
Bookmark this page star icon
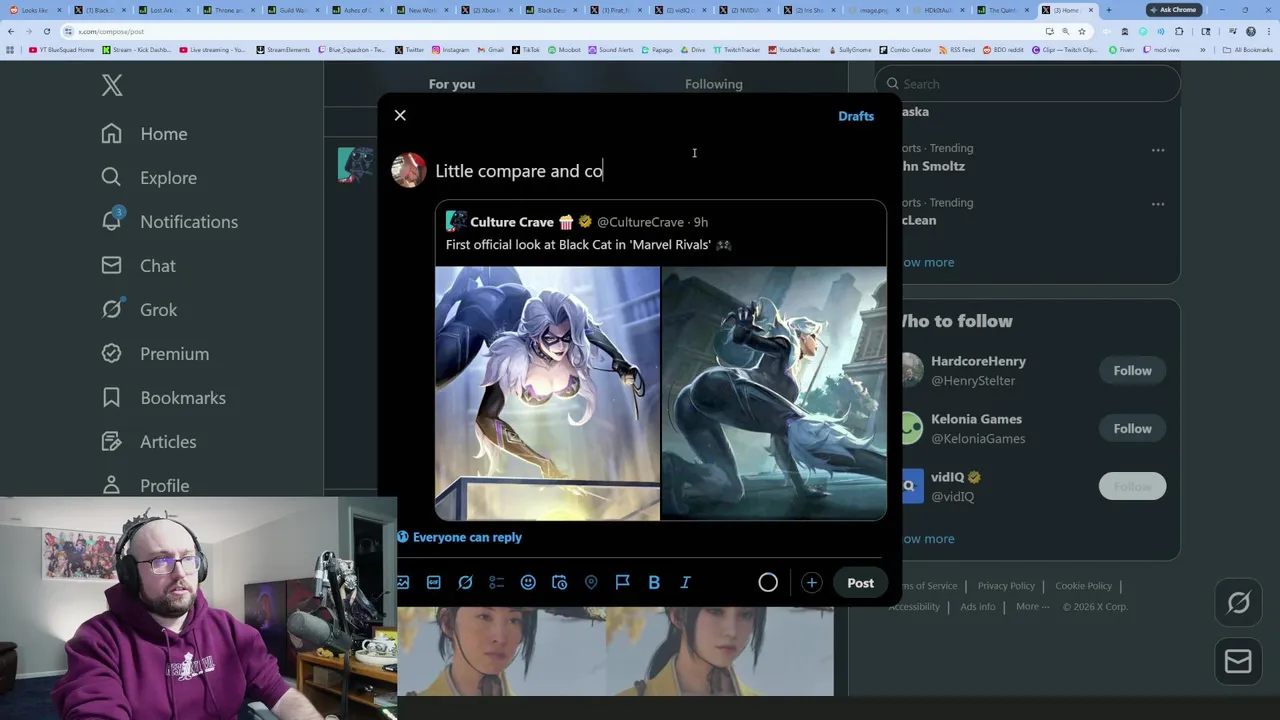coord(1081,31)
